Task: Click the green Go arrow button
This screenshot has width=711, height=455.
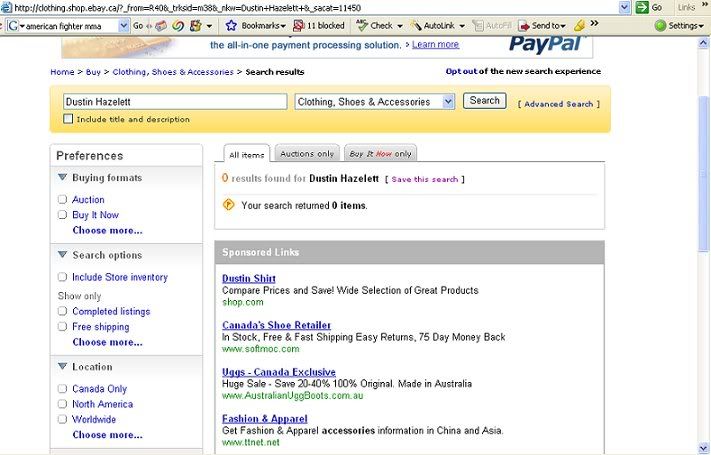Action: (642, 7)
